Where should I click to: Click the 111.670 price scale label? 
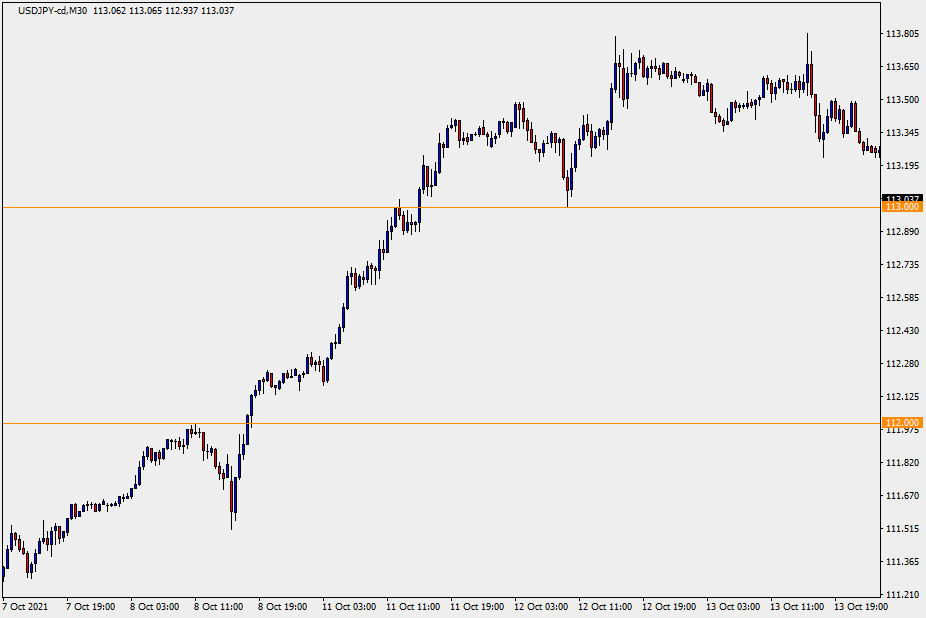tap(902, 496)
